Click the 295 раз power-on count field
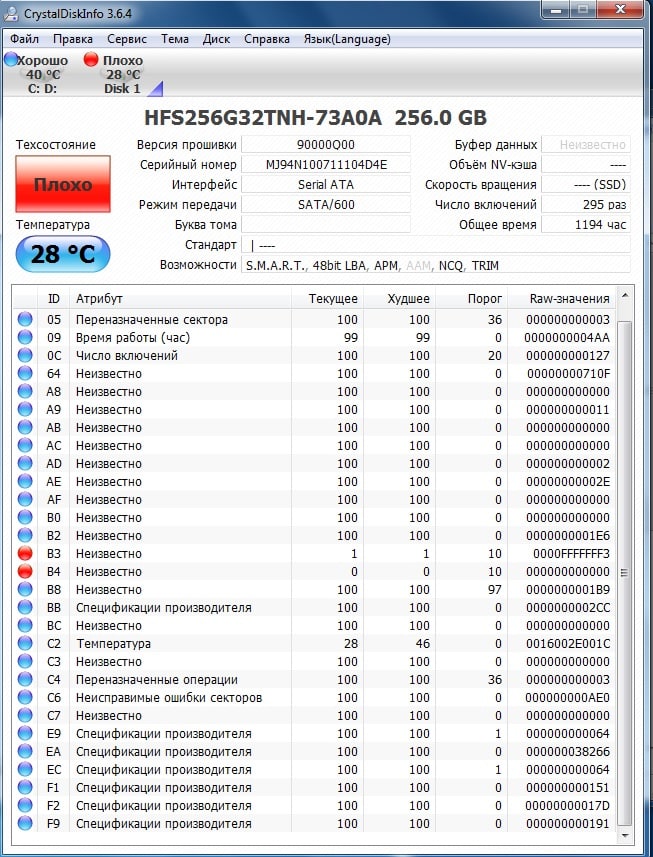The width and height of the screenshot is (653, 857). pos(586,204)
